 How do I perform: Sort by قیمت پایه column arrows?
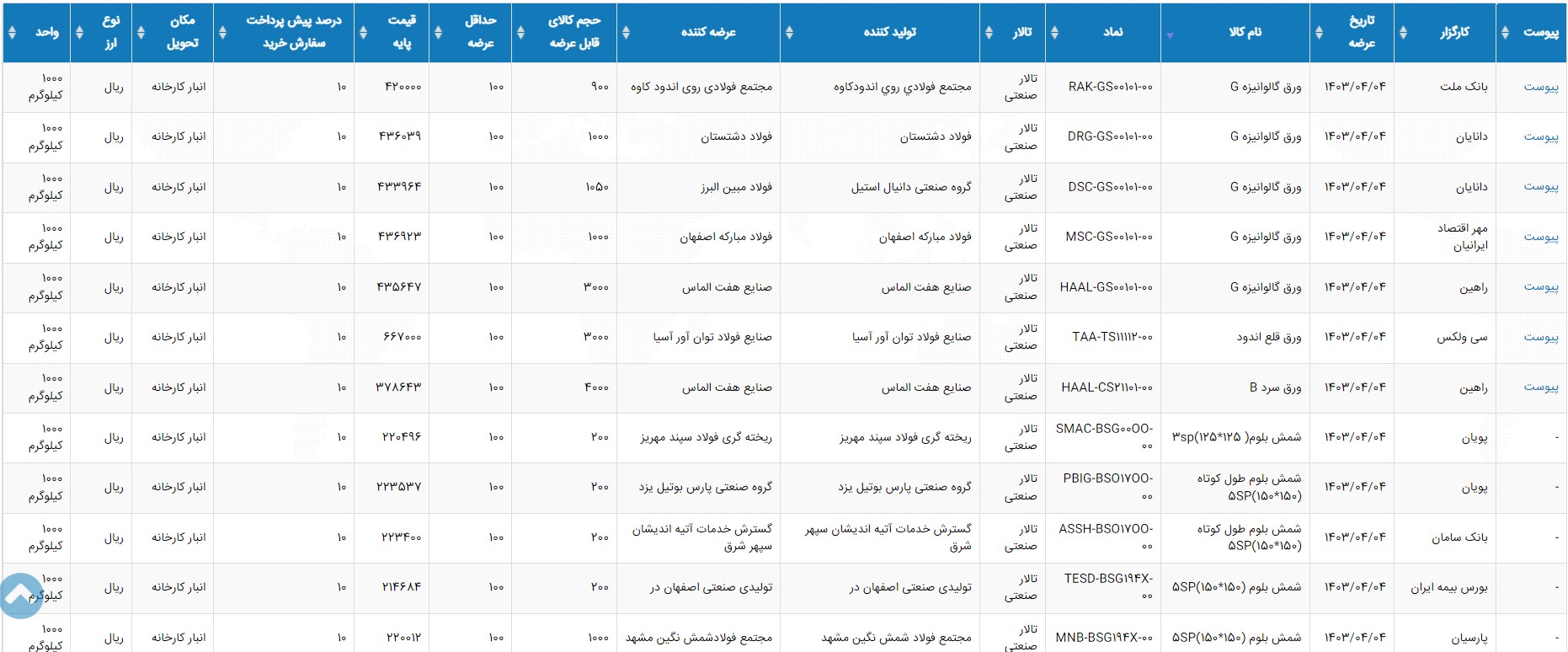pyautogui.click(x=363, y=32)
